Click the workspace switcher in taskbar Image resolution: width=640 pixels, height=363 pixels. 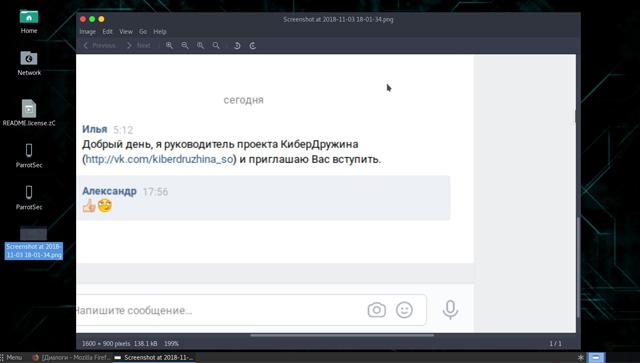596,358
